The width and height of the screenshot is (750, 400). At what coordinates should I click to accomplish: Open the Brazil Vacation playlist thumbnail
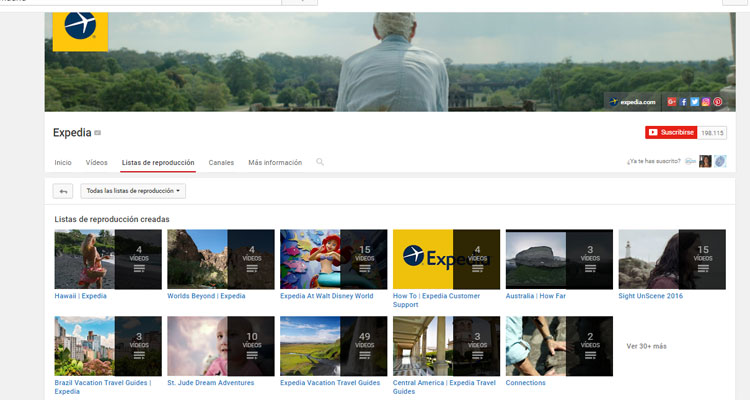pyautogui.click(x=108, y=346)
